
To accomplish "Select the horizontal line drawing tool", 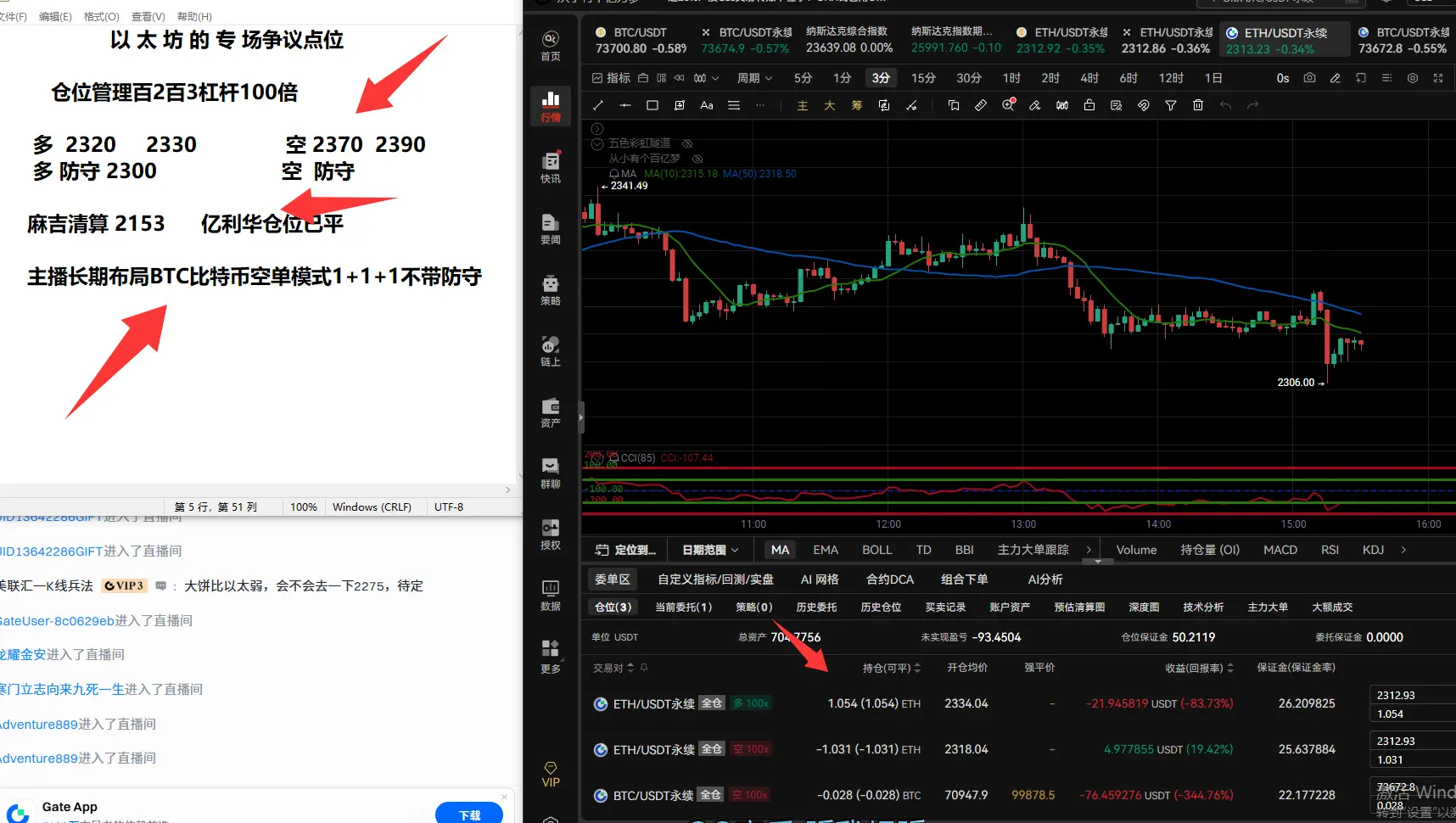I will (x=625, y=105).
